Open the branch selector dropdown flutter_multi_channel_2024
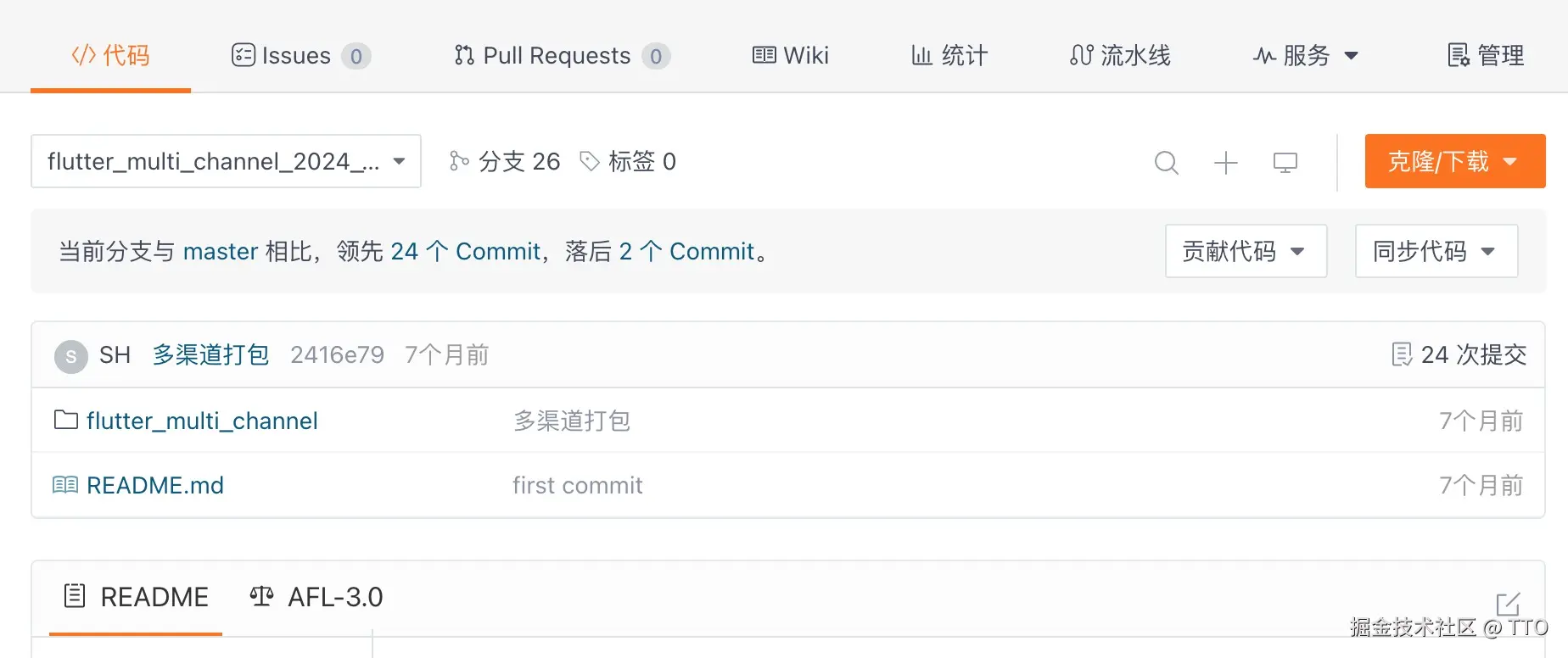 [226, 161]
